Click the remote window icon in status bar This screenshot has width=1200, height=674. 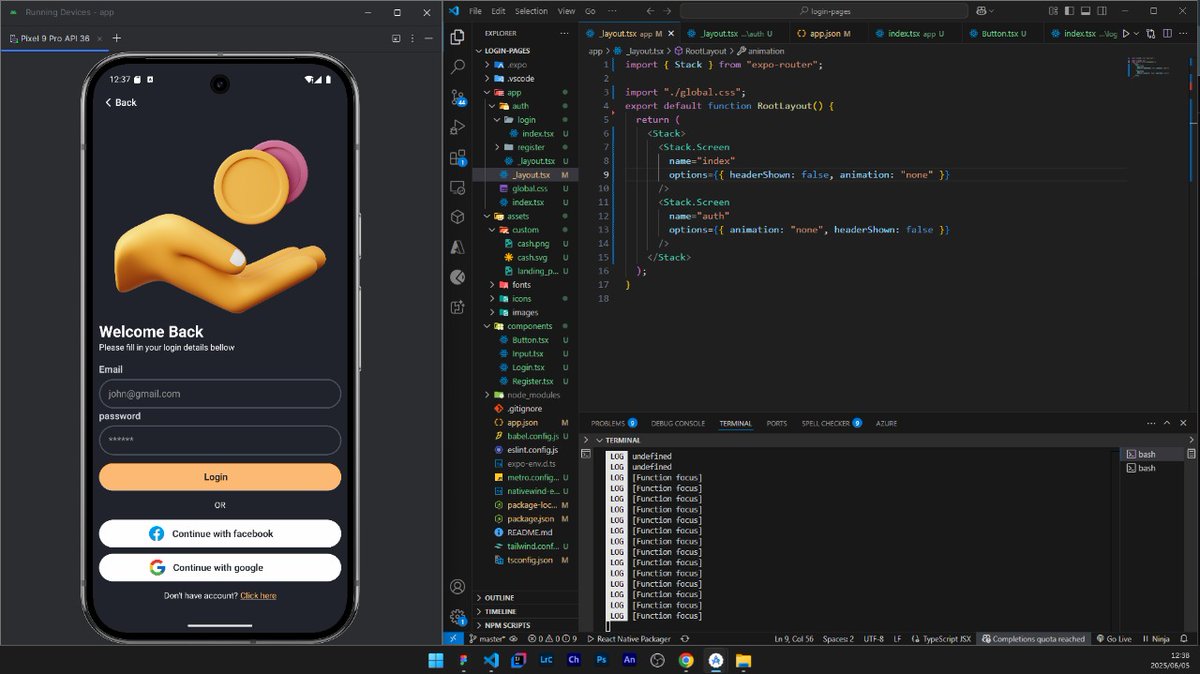point(453,638)
